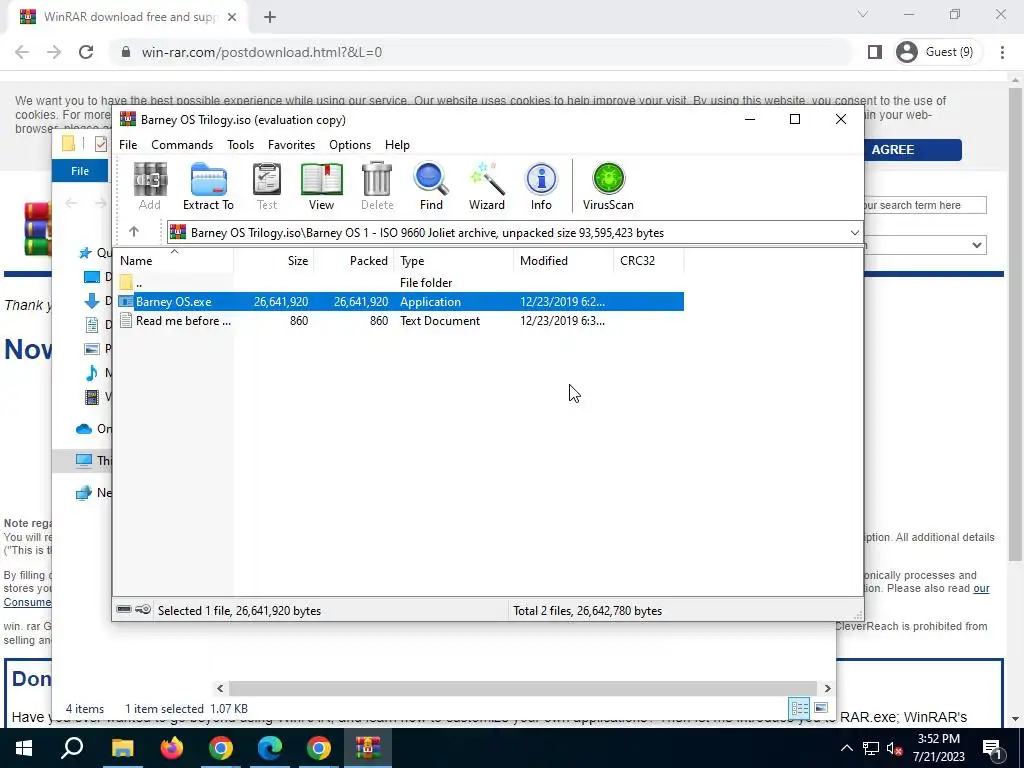Screen dimensions: 1024x768
Task: Open Windows taskbar search
Action: pyautogui.click(x=72, y=748)
